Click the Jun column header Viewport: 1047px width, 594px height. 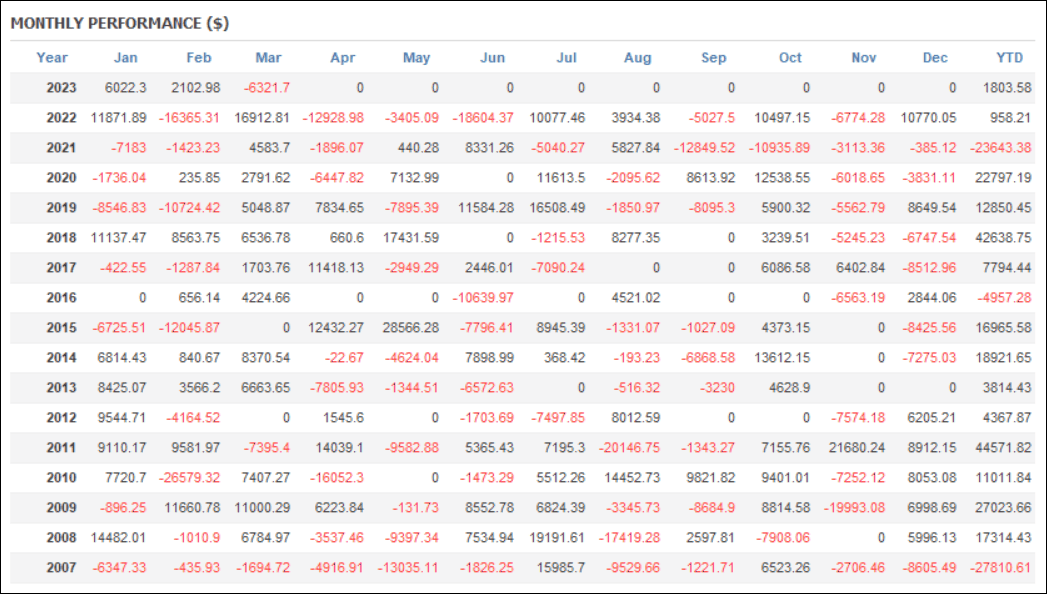pyautogui.click(x=493, y=57)
